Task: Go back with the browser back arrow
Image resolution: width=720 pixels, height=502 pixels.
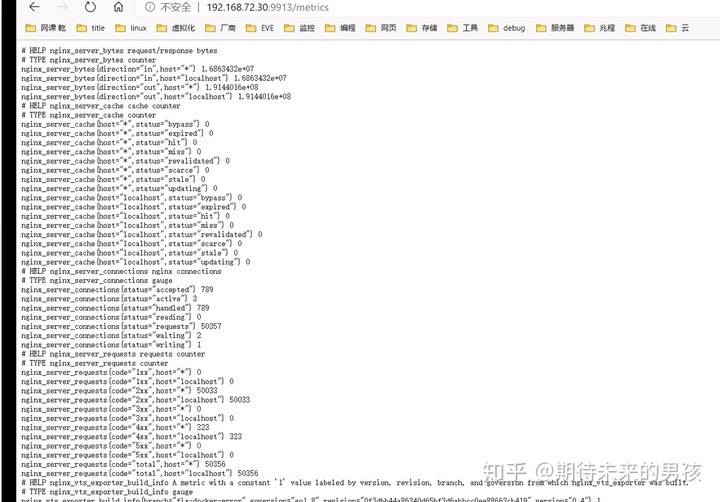Action: (x=34, y=7)
